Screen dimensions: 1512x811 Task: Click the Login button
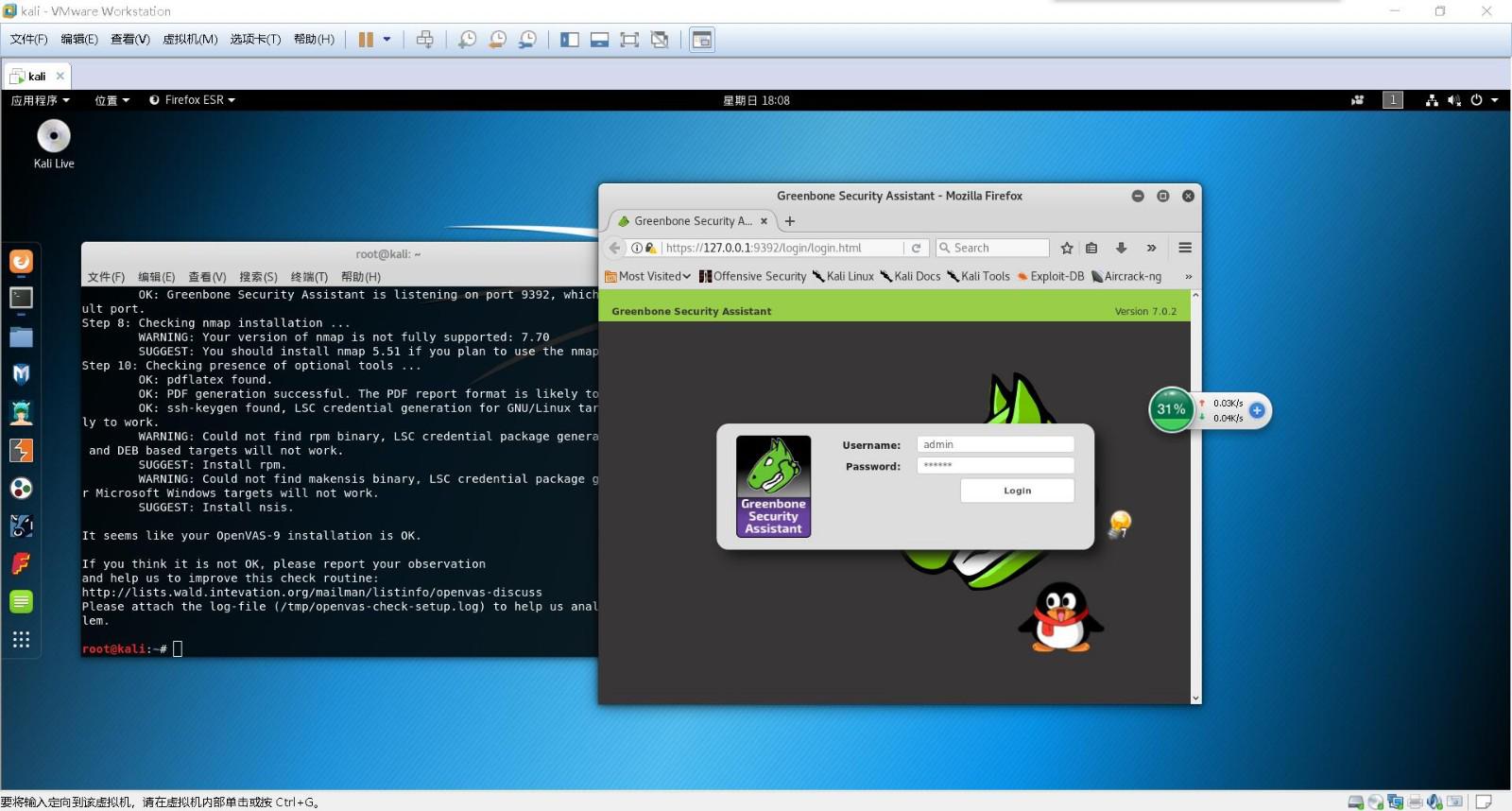[x=1017, y=491]
